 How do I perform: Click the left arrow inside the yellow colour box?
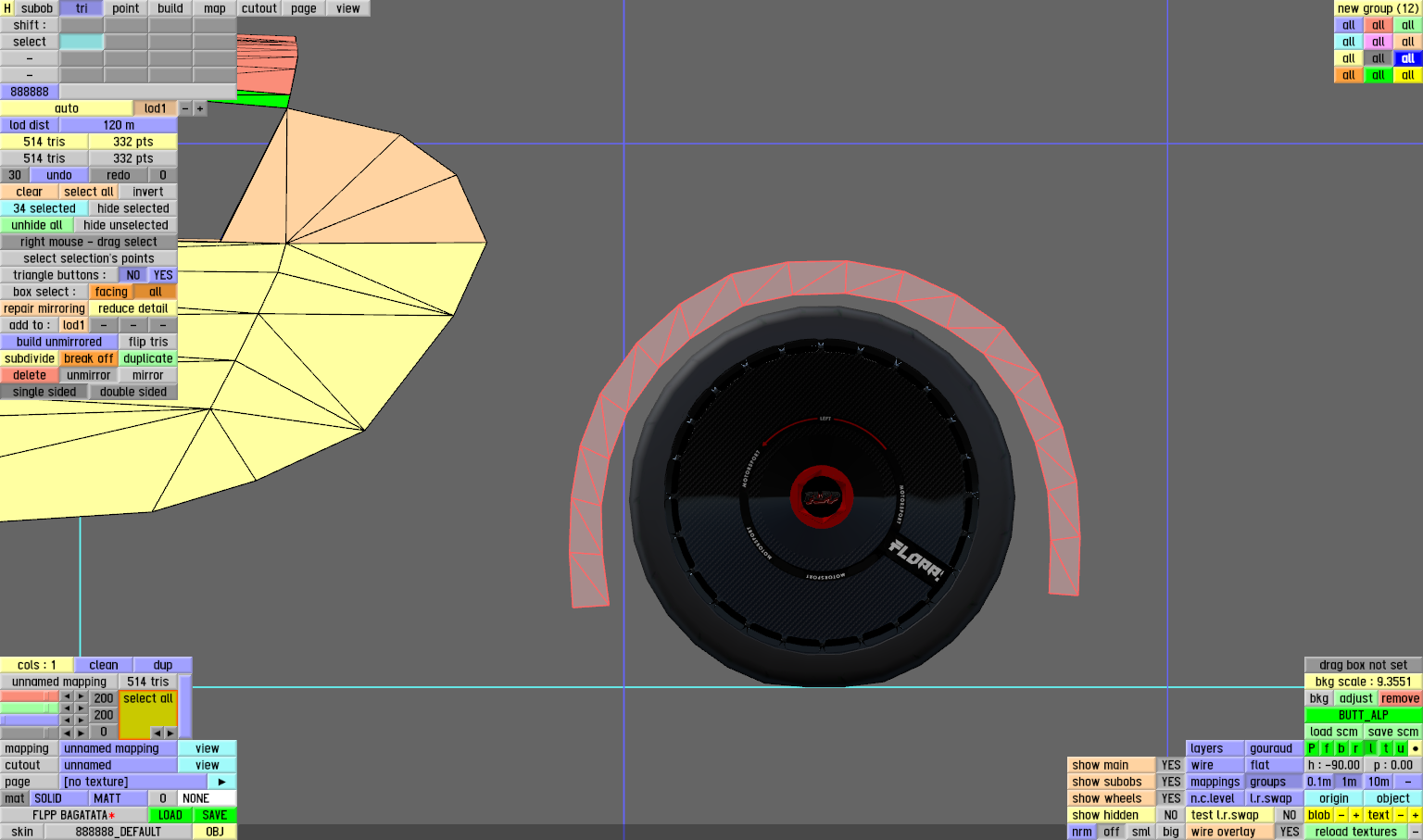(x=156, y=733)
